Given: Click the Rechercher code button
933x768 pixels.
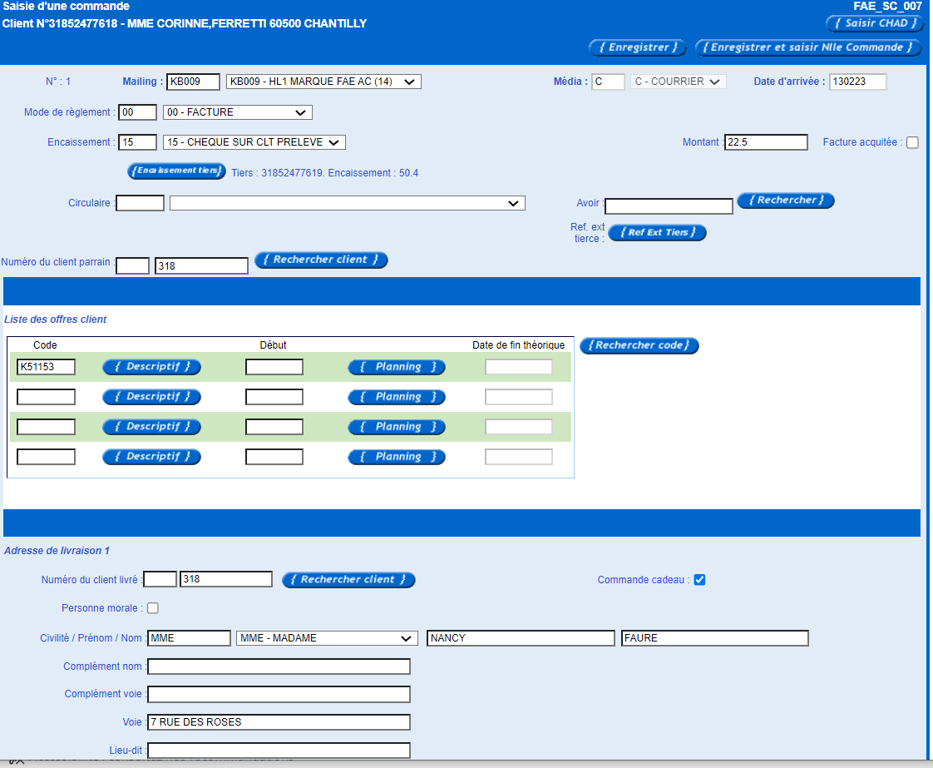Looking at the screenshot, I should coord(638,345).
